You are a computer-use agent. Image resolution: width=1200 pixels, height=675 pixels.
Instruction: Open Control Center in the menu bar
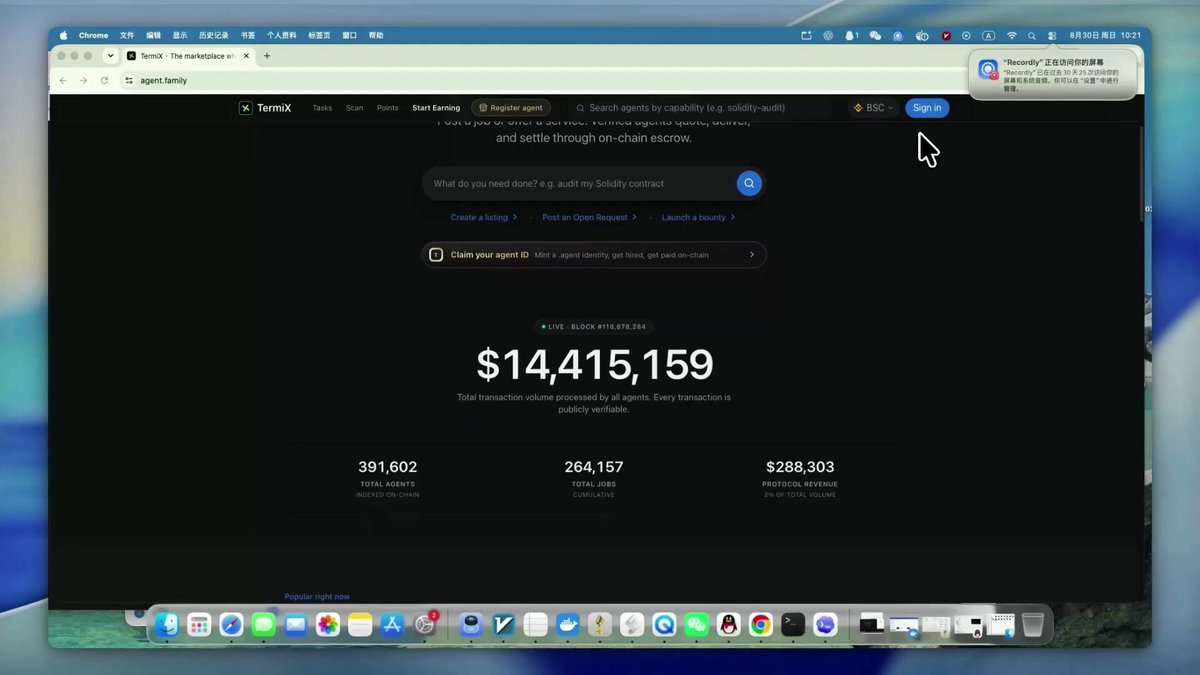point(1052,35)
